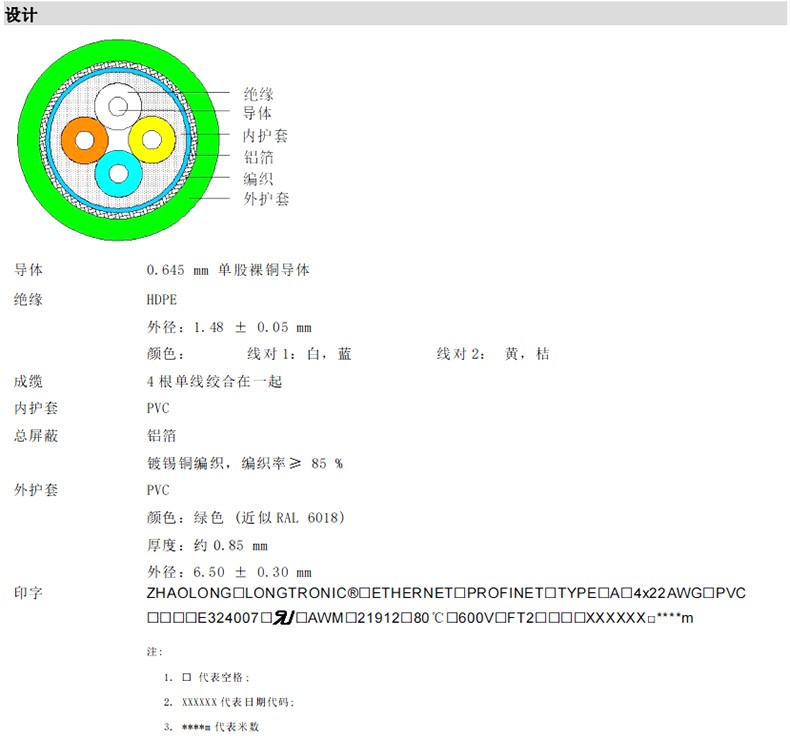Click the 外护套 callout label next to the diagram
The height and width of the screenshot is (741, 790).
point(266,199)
